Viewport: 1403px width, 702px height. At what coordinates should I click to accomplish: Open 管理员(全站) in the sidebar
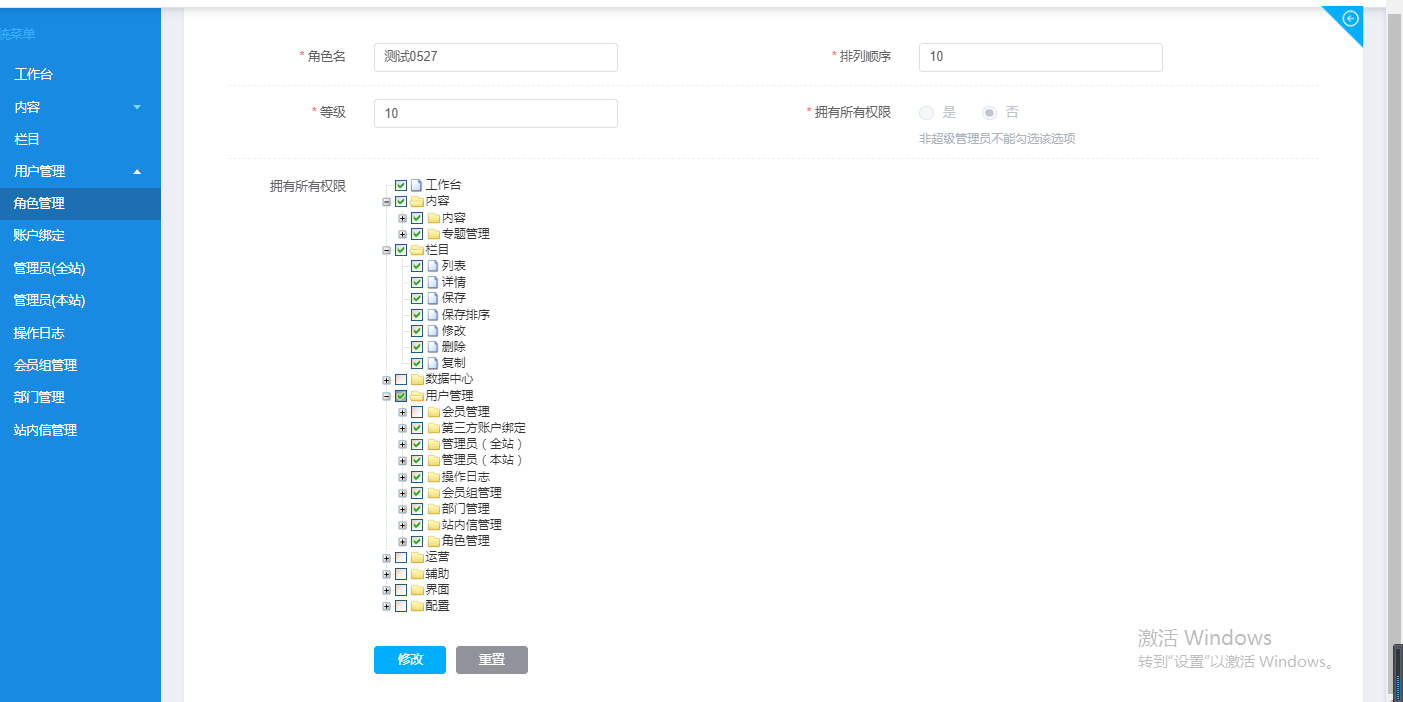tap(80, 268)
